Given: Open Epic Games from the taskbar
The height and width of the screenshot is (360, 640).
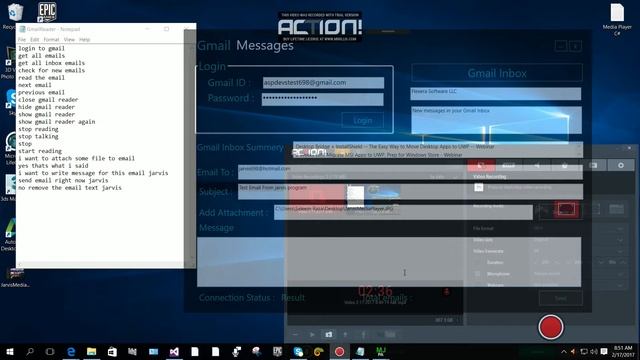Looking at the screenshot, I should [278, 351].
